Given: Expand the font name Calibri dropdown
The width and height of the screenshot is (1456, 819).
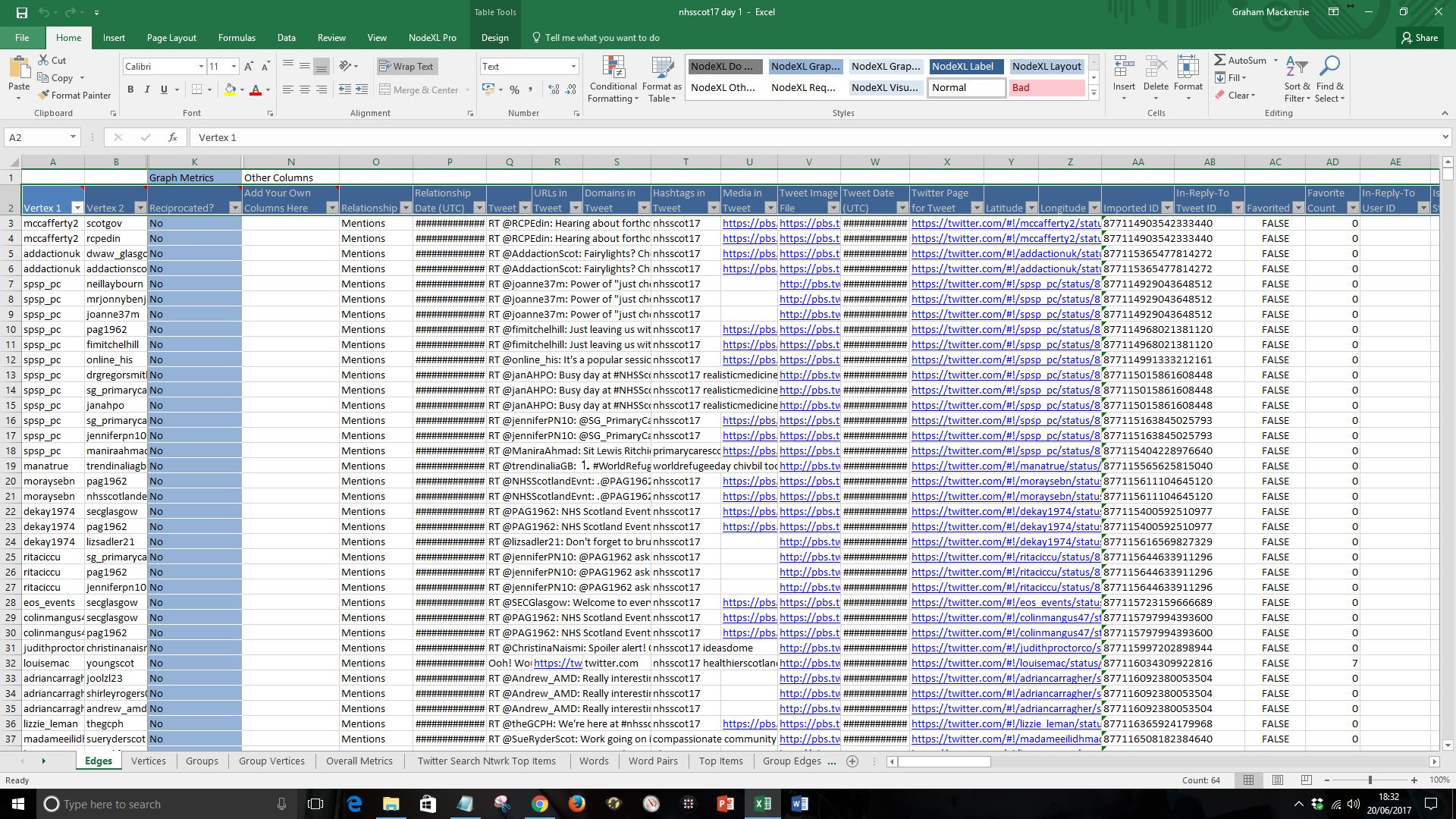Looking at the screenshot, I should [201, 67].
